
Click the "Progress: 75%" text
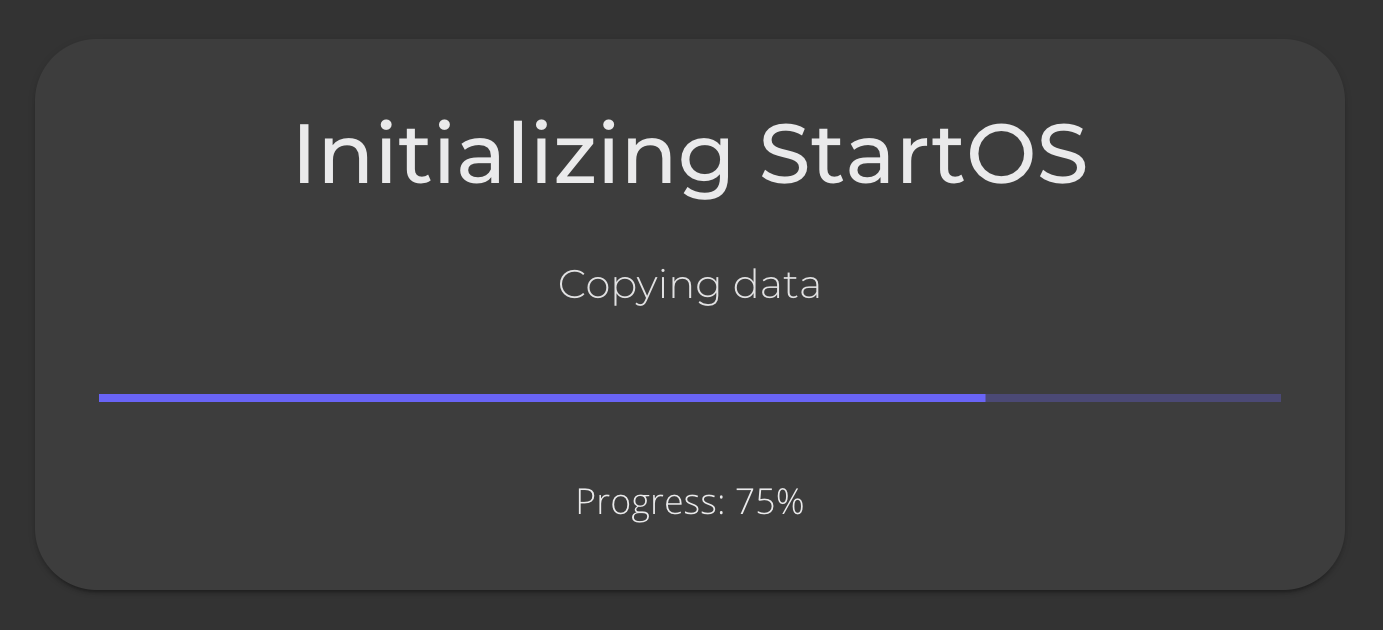click(690, 501)
